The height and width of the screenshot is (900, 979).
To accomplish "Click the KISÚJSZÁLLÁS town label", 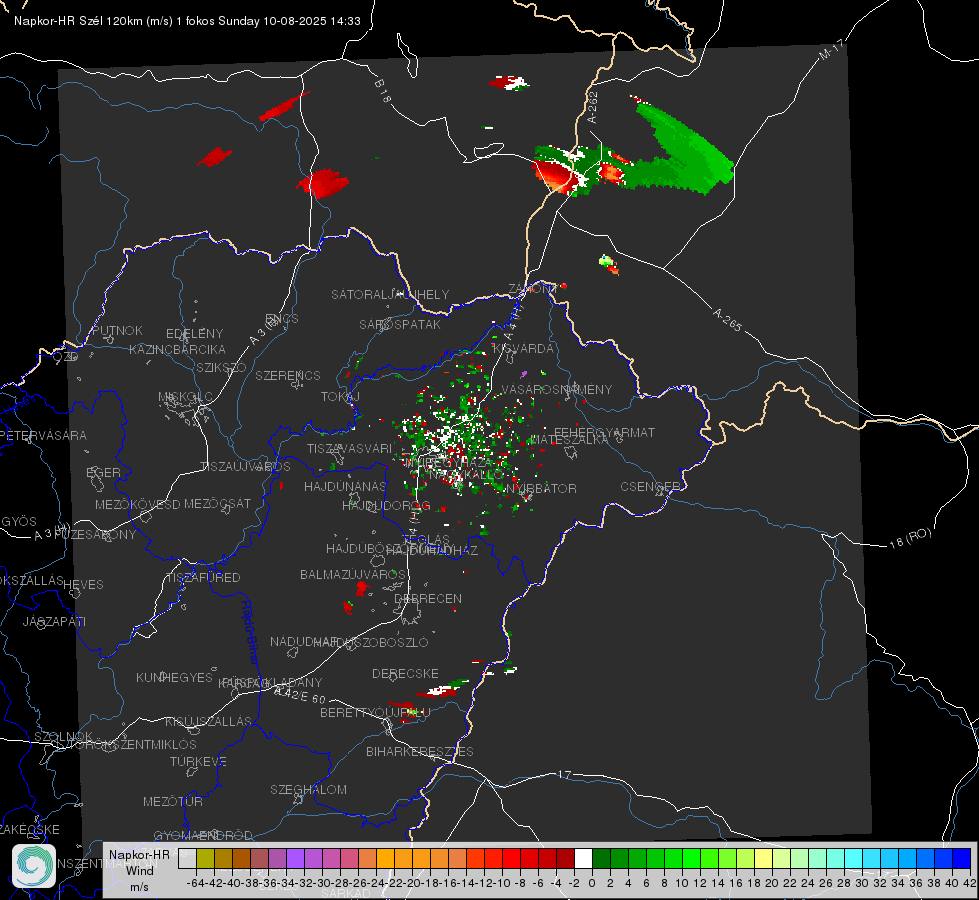I will tap(209, 721).
